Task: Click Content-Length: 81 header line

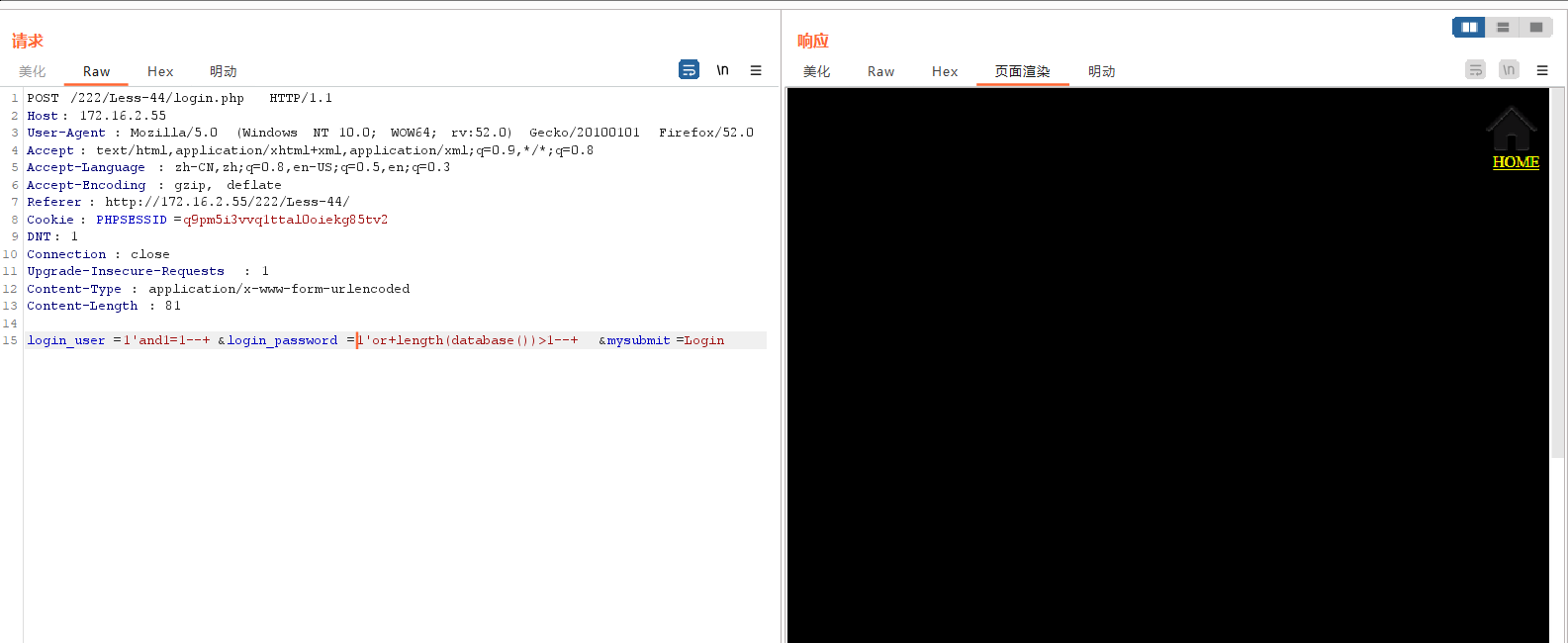Action: click(x=104, y=306)
